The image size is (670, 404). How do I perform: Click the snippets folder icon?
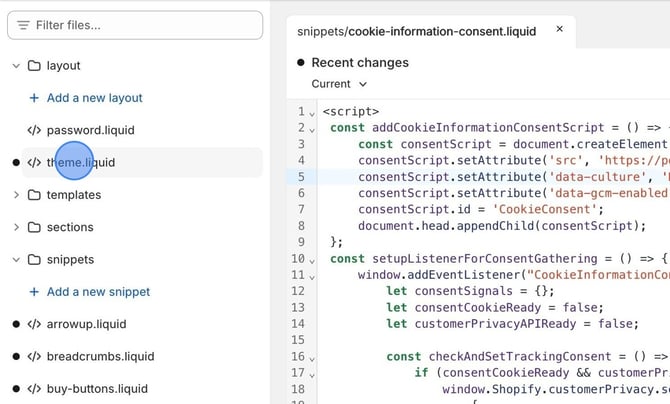point(34,260)
